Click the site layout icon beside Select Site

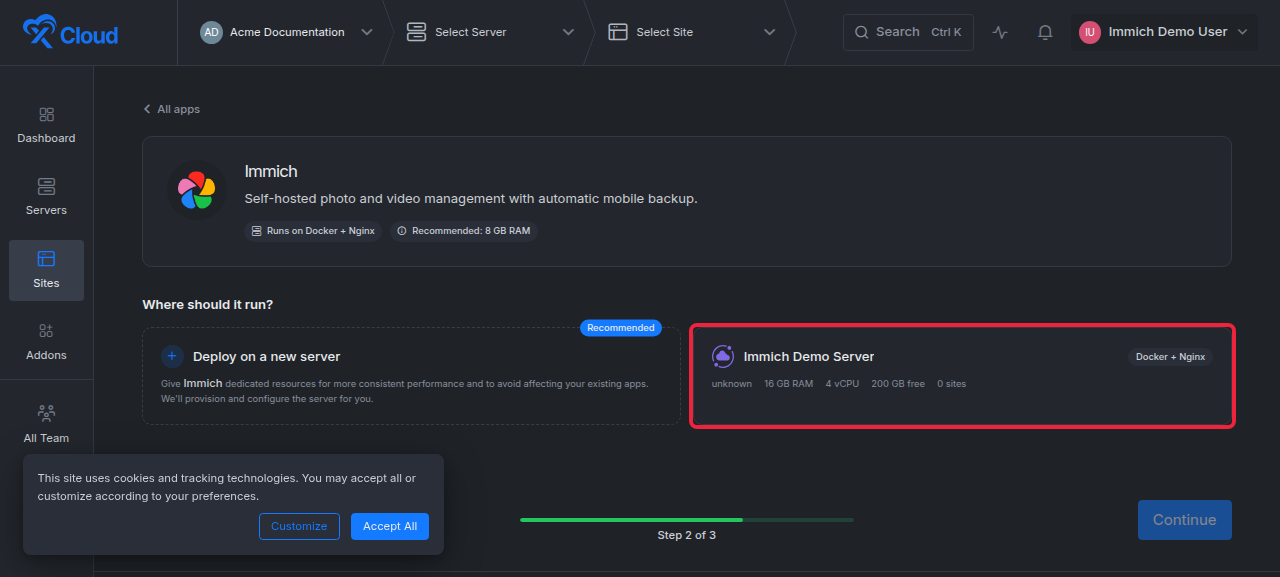(618, 32)
